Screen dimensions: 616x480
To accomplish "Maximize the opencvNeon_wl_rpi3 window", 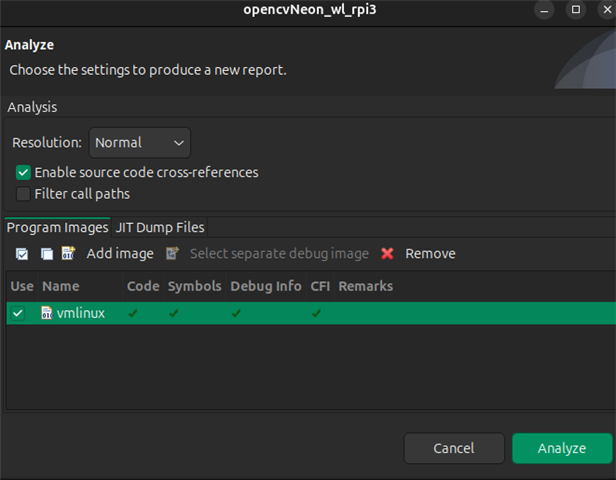I will [575, 10].
